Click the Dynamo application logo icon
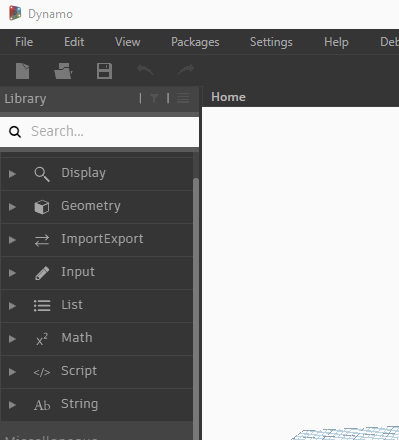 tap(15, 14)
